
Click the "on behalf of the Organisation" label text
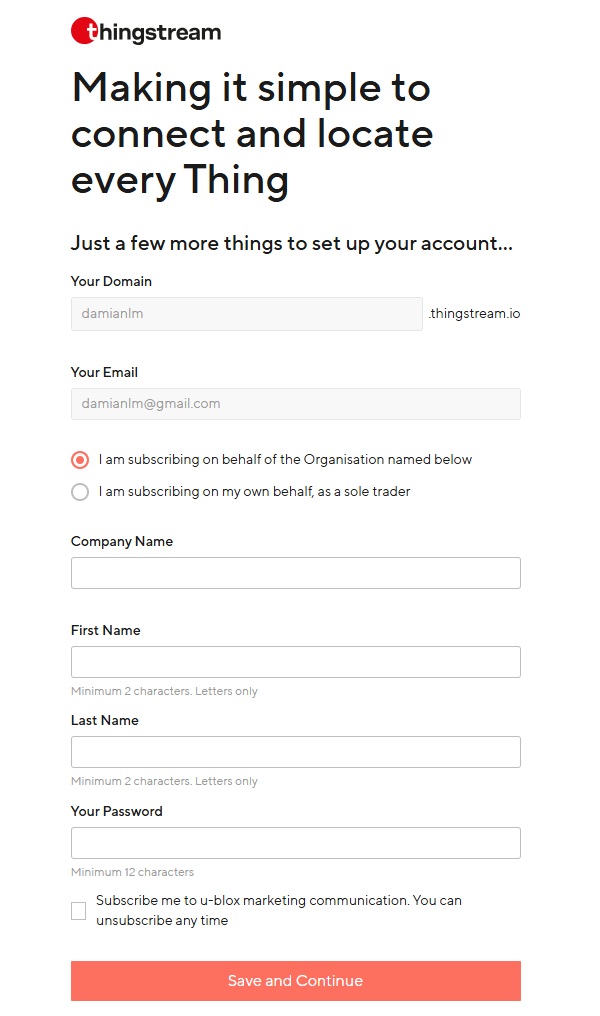pos(285,460)
